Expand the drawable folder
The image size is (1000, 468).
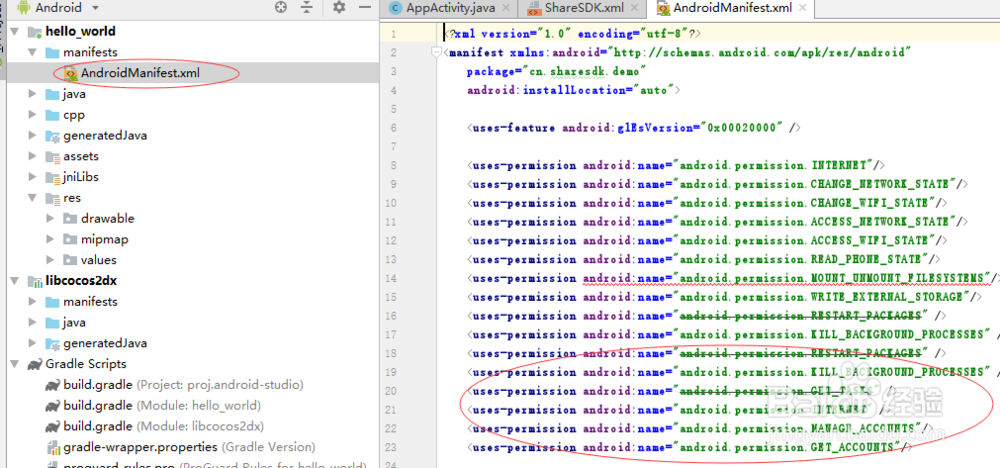click(x=50, y=218)
